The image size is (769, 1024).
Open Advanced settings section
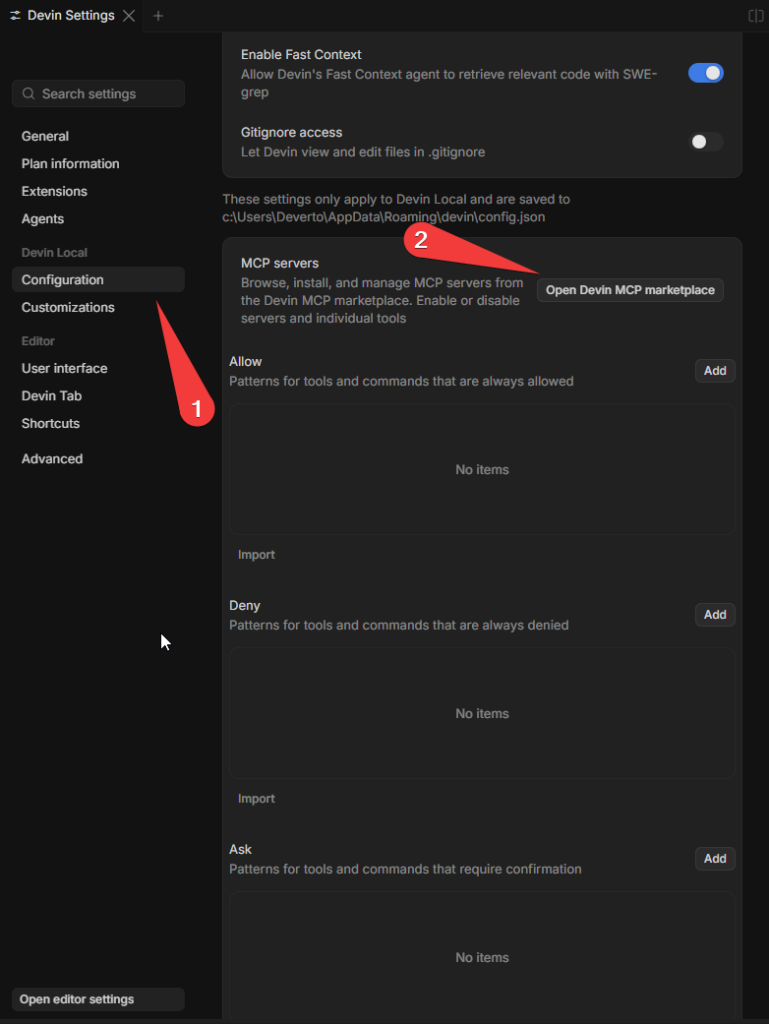[x=52, y=458]
